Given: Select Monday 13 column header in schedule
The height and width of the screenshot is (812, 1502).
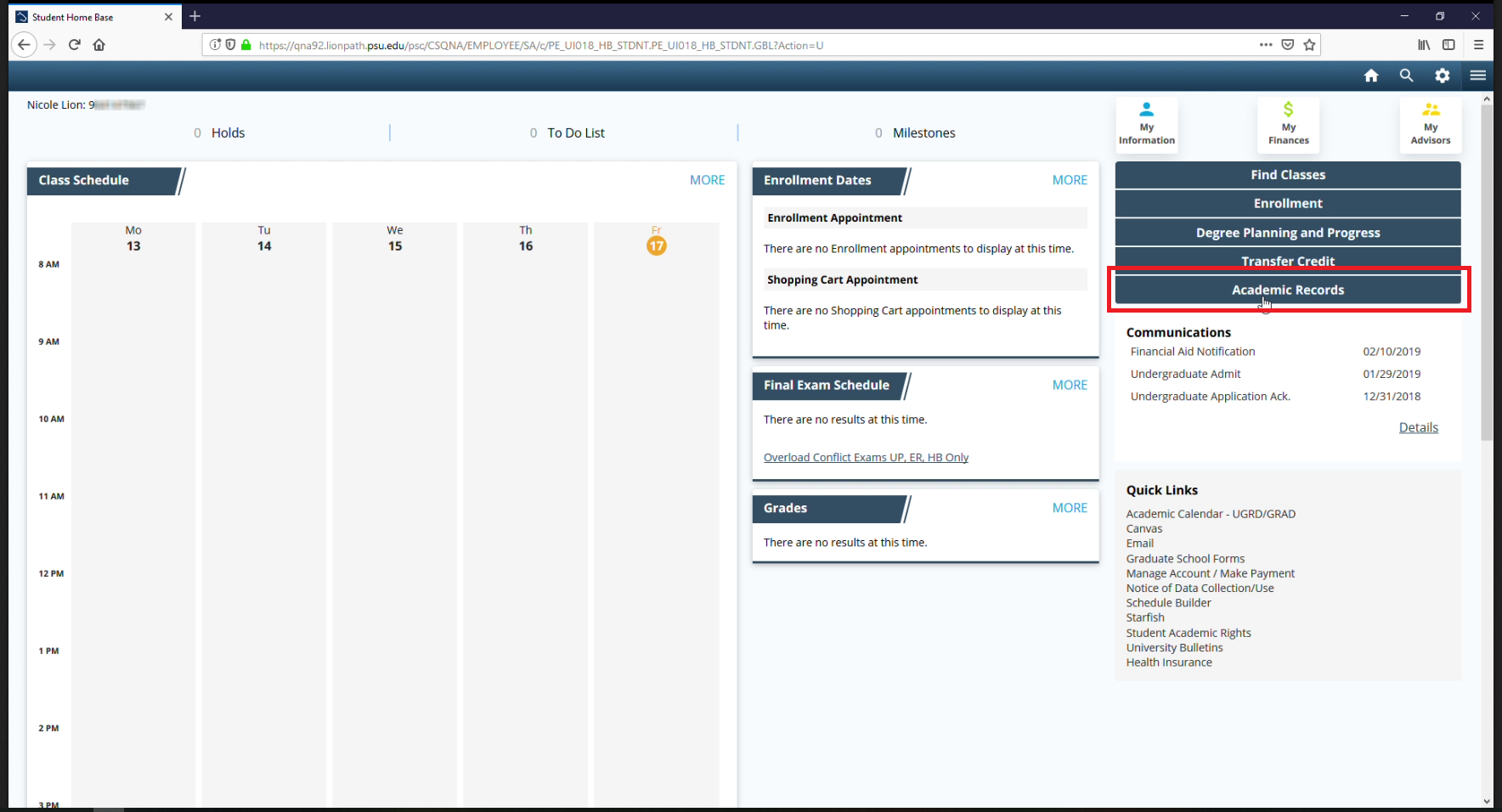Looking at the screenshot, I should click(133, 239).
